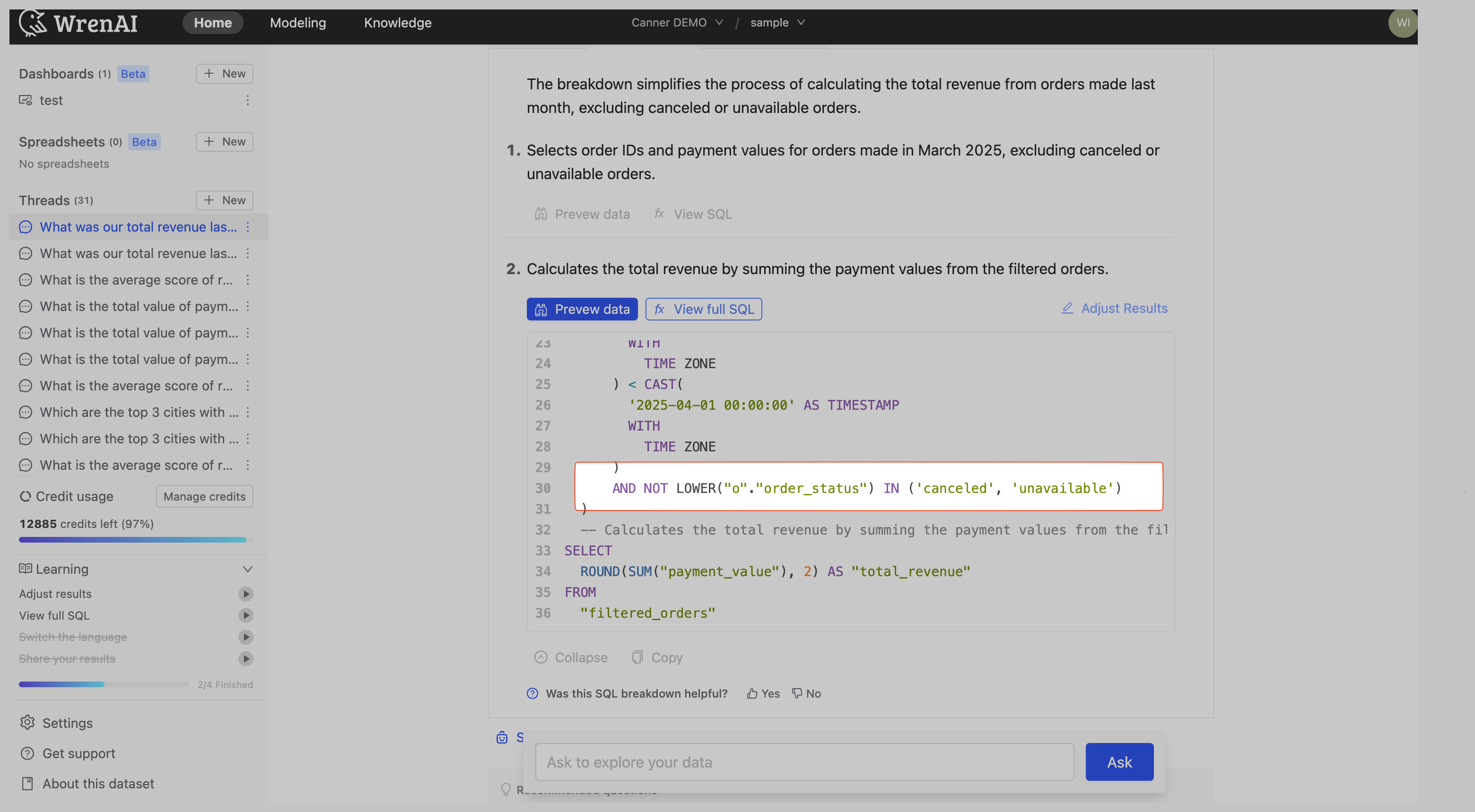Open the WI user avatar
The width and height of the screenshot is (1475, 812).
pos(1402,23)
